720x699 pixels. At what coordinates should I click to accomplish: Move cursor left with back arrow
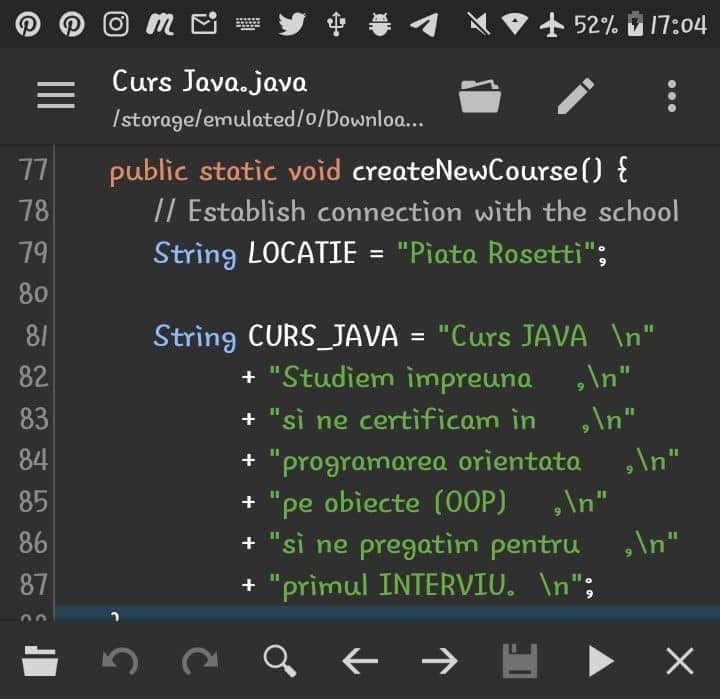click(x=360, y=661)
